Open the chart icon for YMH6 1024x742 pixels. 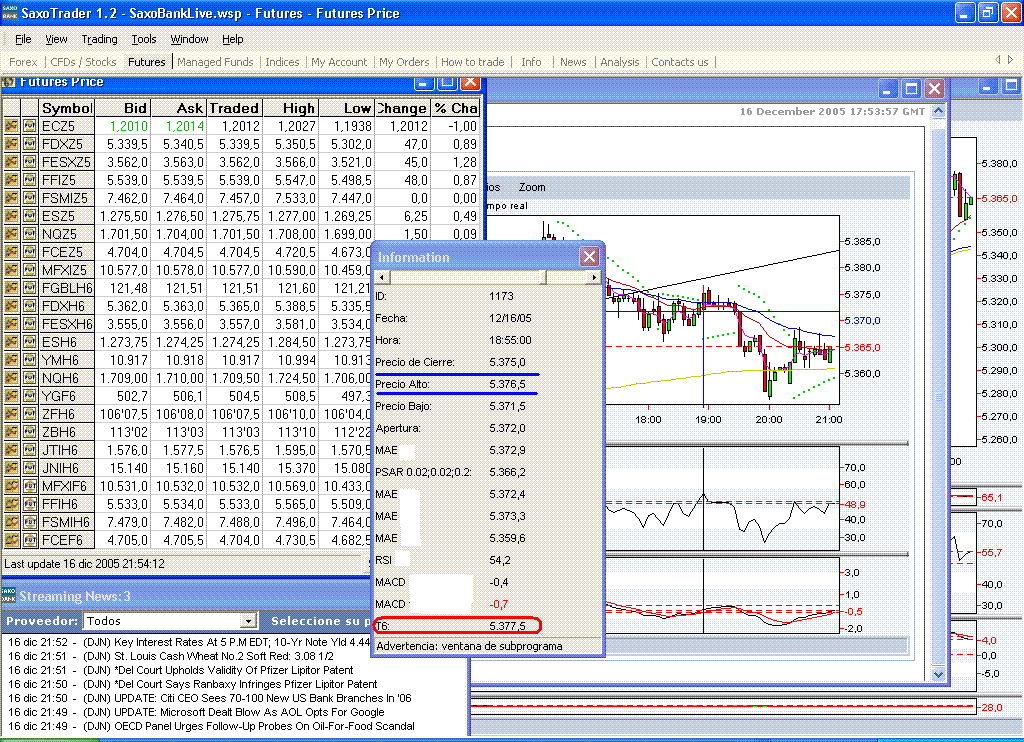click(x=11, y=360)
